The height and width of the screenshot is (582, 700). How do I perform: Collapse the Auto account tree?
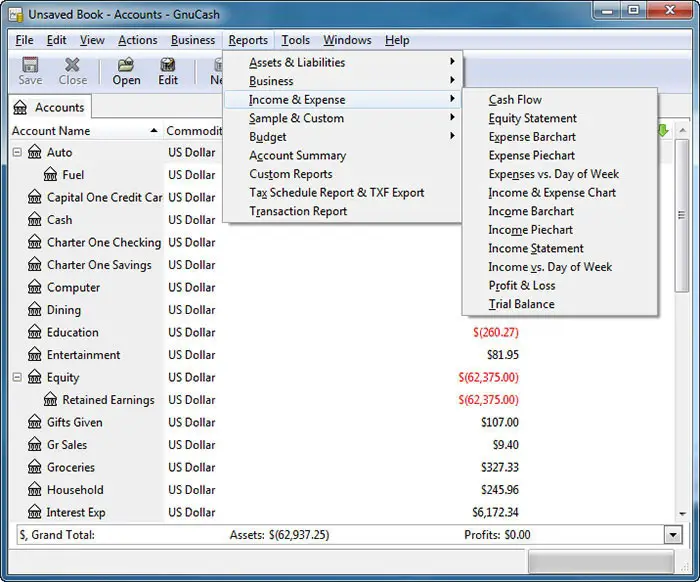(x=17, y=152)
